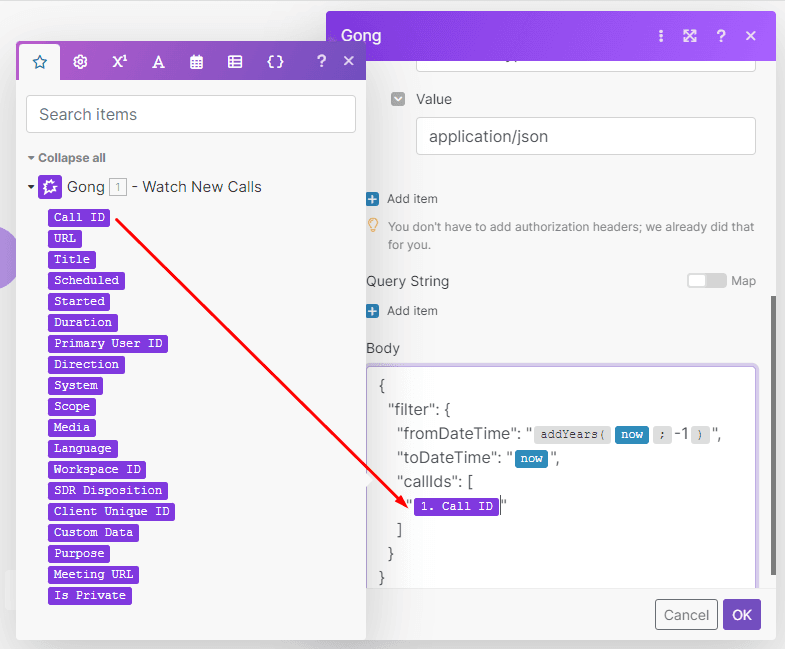Click help icon in mapping panel

(321, 61)
